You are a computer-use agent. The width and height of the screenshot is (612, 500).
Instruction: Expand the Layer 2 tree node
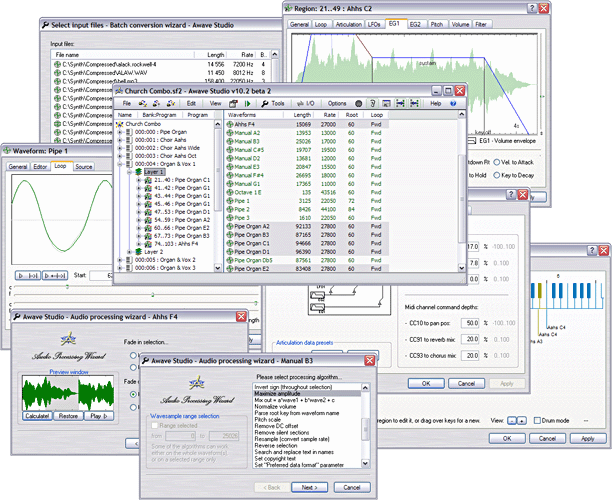(130, 252)
